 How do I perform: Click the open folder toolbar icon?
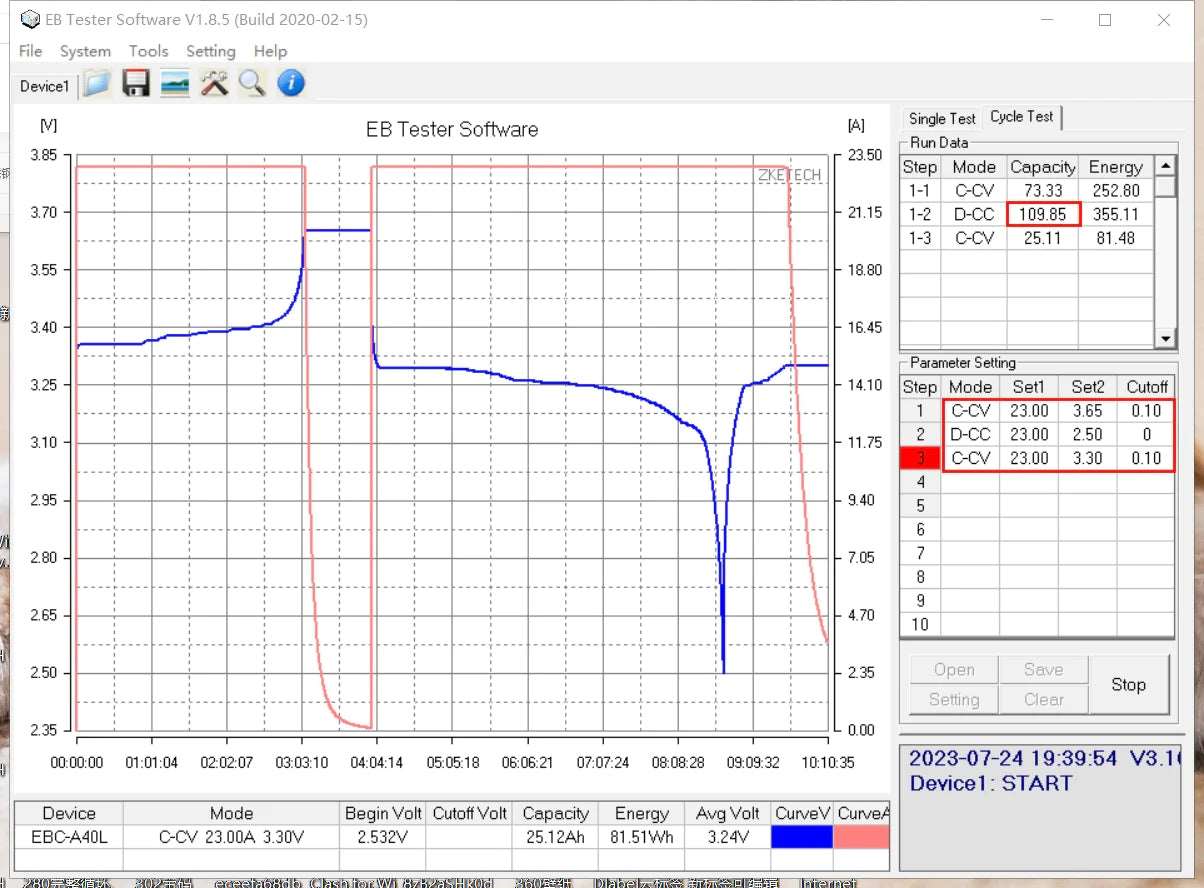pyautogui.click(x=96, y=84)
